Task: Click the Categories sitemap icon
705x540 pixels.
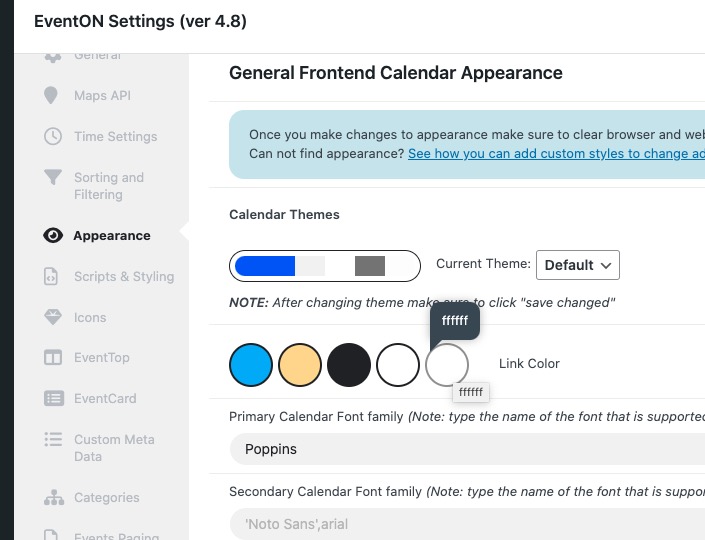Action: [54, 498]
